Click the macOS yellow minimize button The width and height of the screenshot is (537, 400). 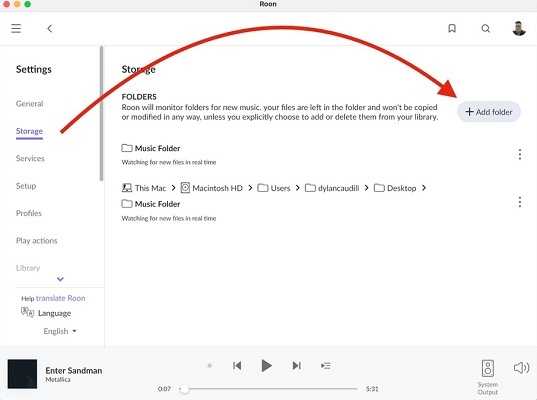(17, 4)
